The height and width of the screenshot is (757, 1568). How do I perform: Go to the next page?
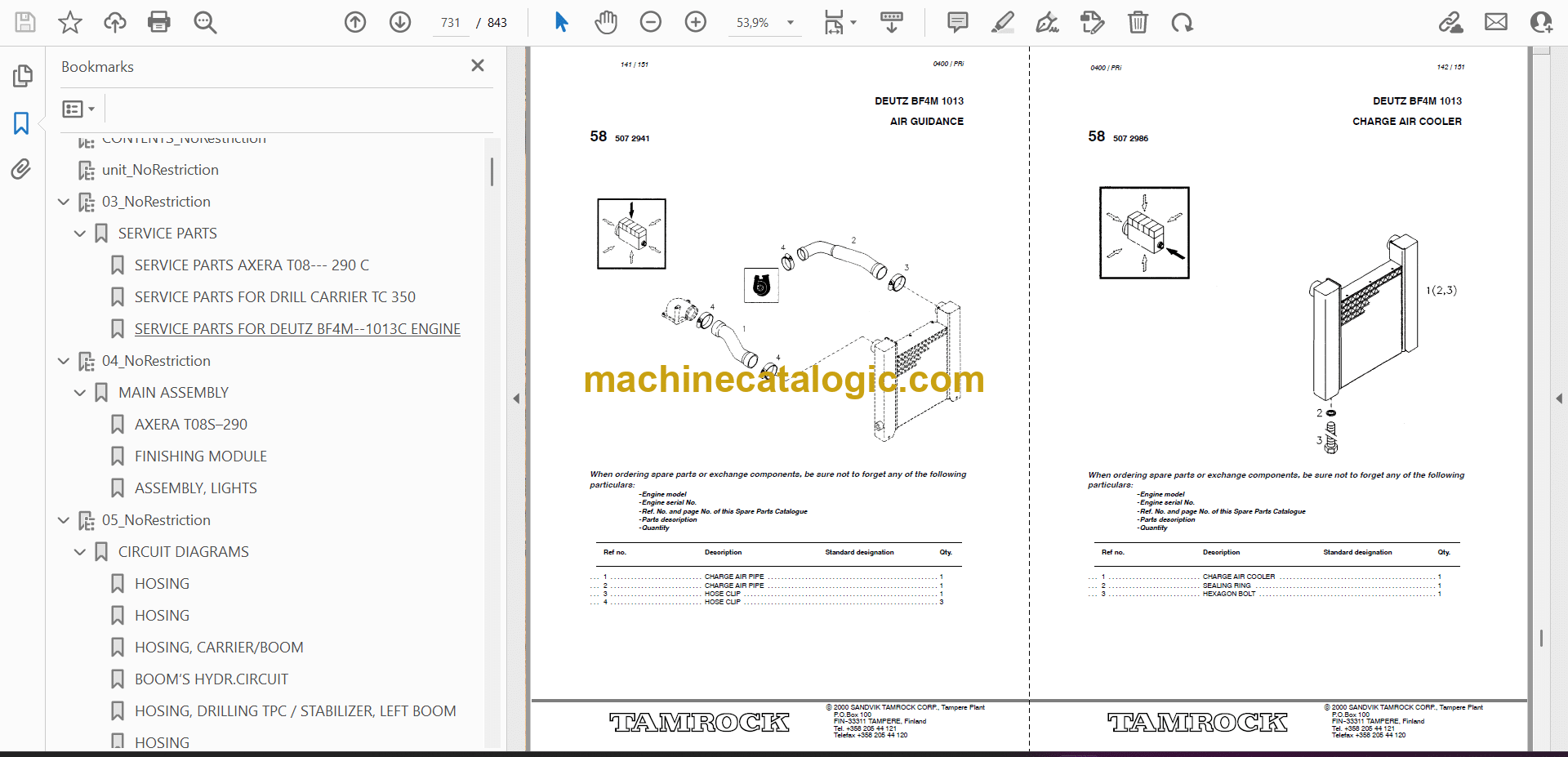click(400, 22)
